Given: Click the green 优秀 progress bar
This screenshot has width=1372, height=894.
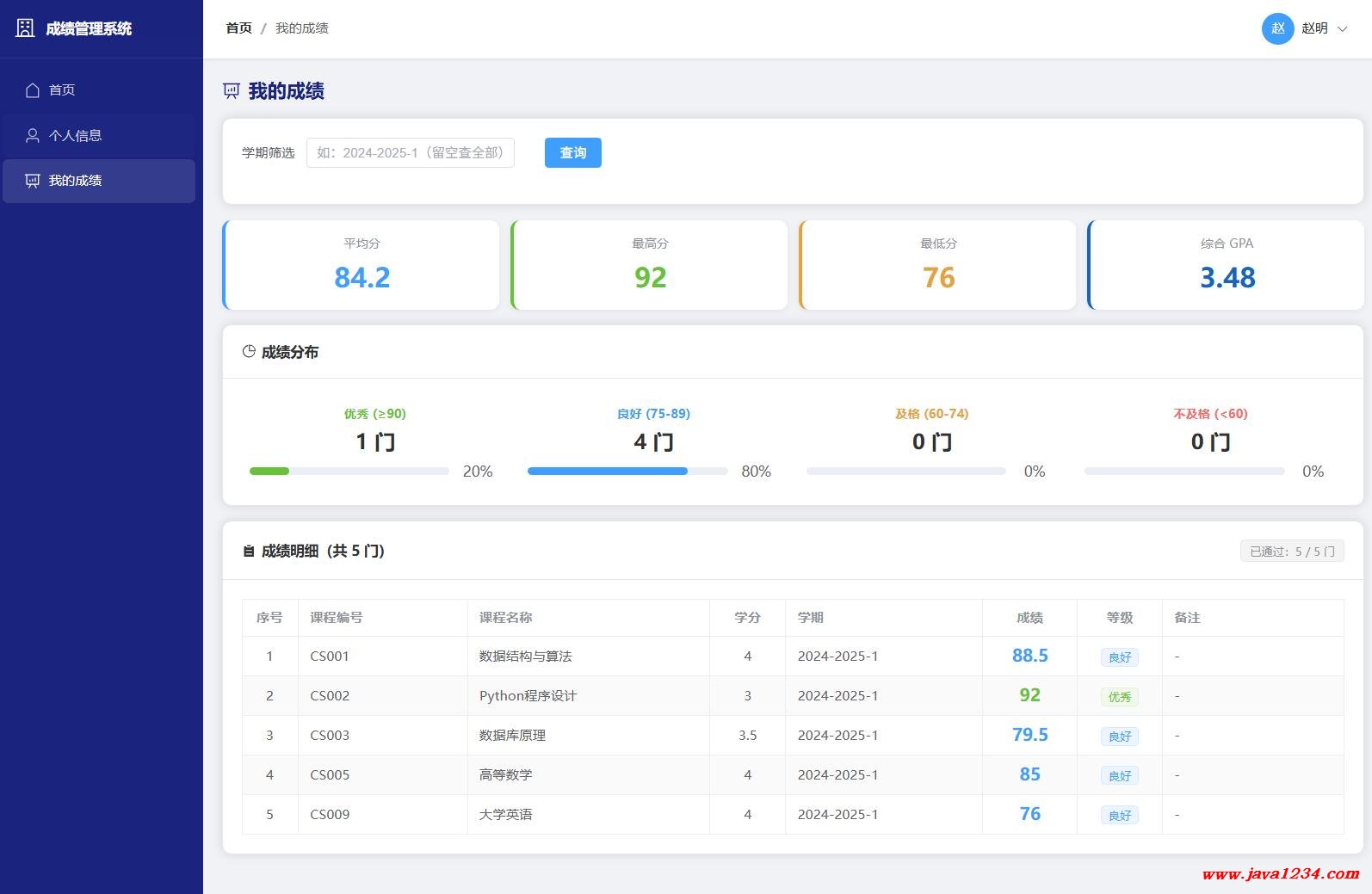Looking at the screenshot, I should pos(269,472).
